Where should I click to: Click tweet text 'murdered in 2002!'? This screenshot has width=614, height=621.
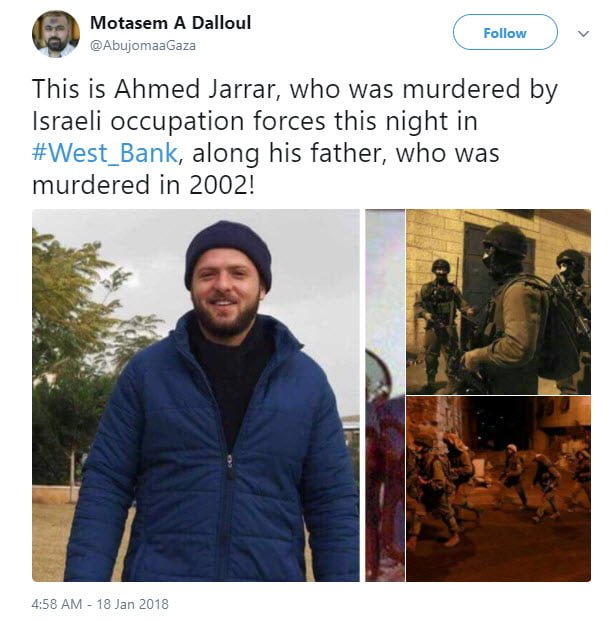[x=143, y=185]
